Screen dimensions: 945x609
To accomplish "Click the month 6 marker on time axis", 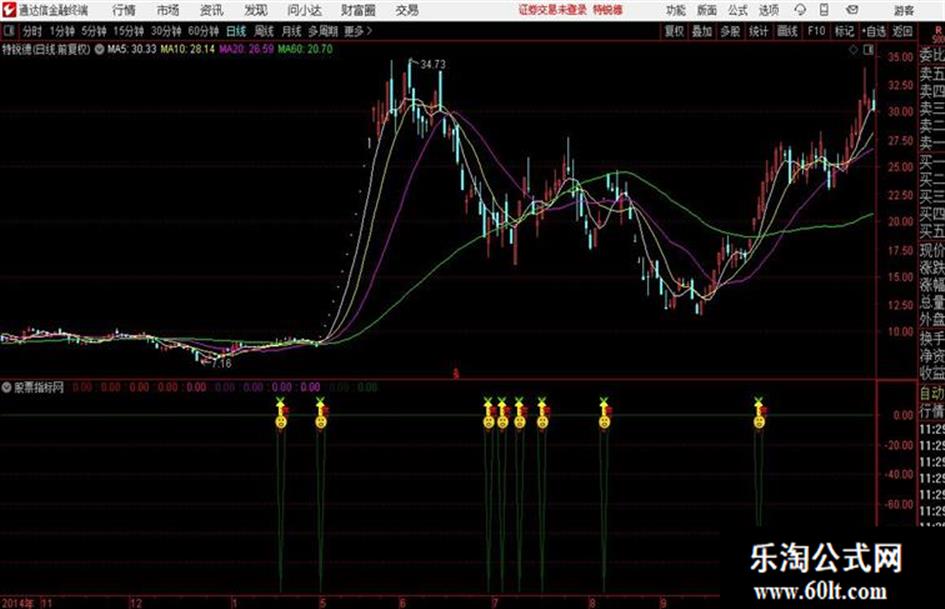I will tap(403, 603).
